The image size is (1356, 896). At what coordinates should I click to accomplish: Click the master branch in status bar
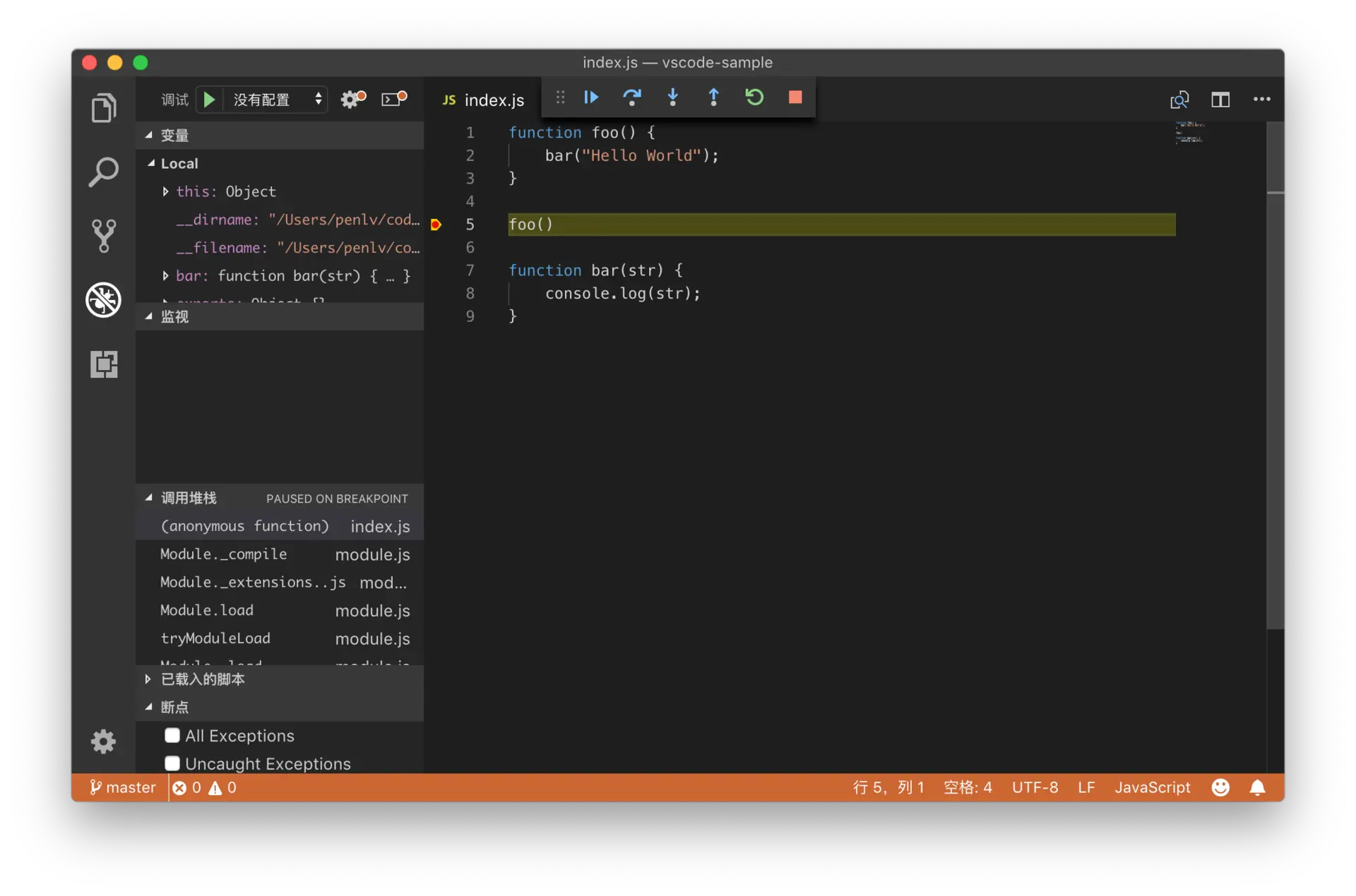click(123, 787)
